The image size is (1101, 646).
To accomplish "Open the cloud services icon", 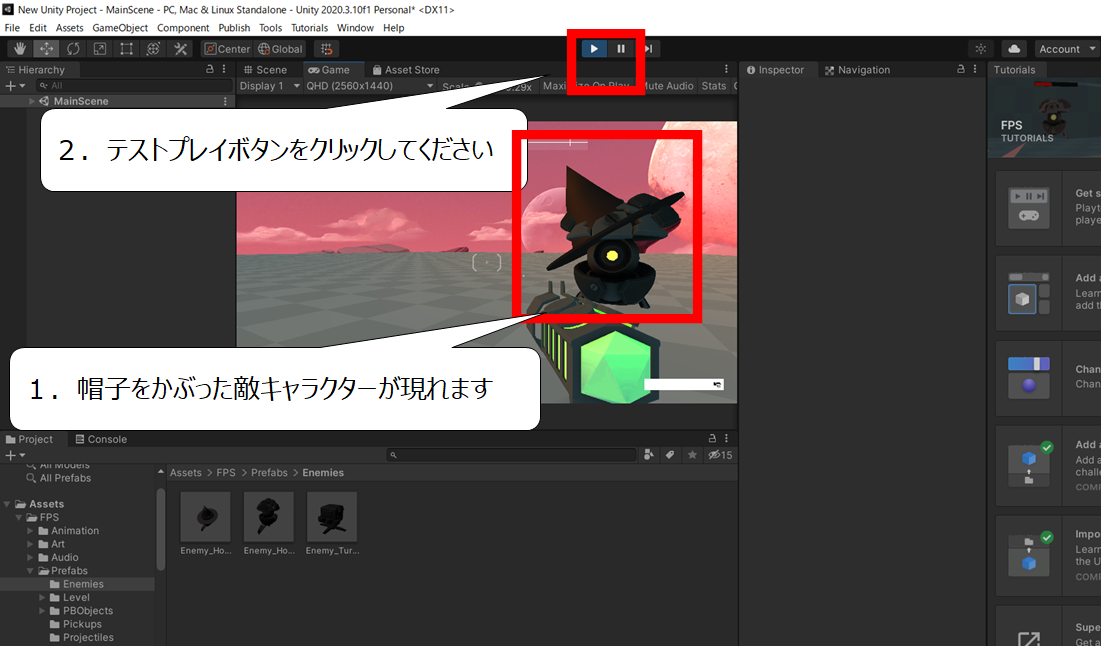I will (1014, 48).
